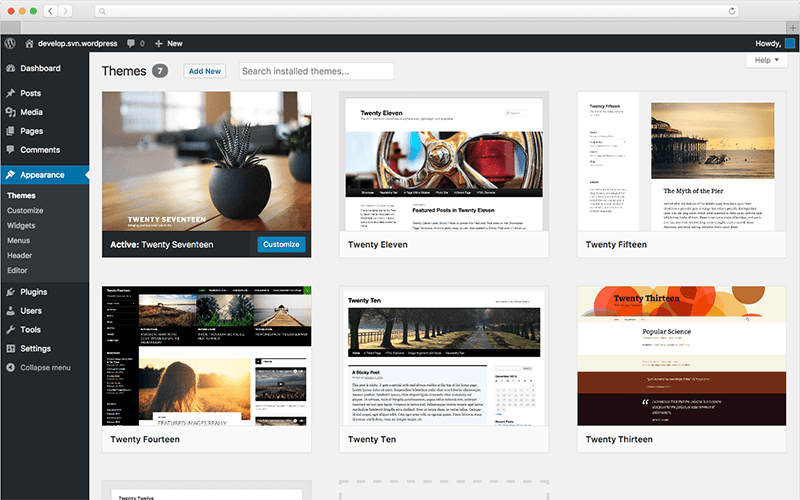The image size is (800, 500).
Task: Click the Twenty Fifteen theme name label
Action: point(616,244)
